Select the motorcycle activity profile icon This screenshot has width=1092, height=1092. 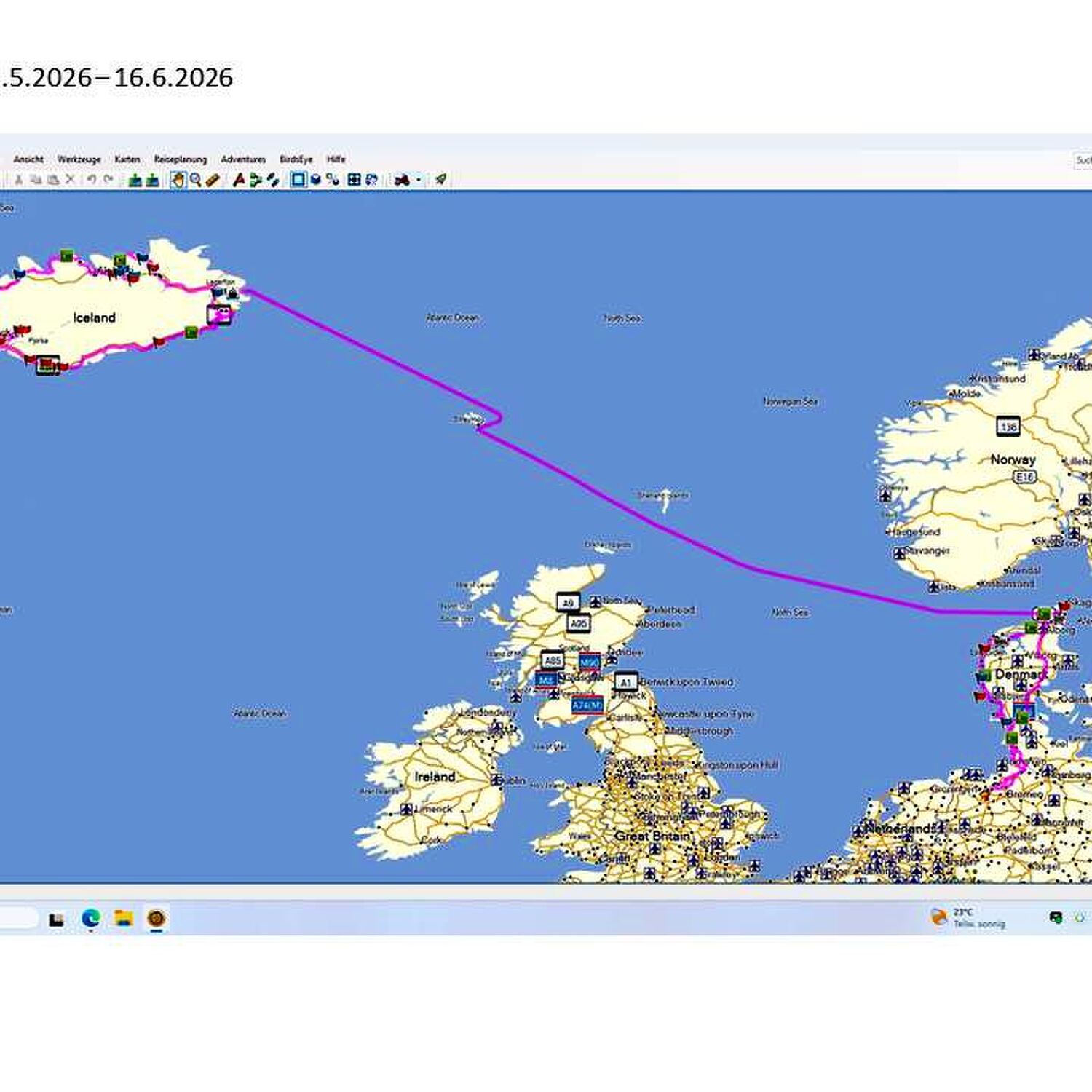(x=402, y=179)
